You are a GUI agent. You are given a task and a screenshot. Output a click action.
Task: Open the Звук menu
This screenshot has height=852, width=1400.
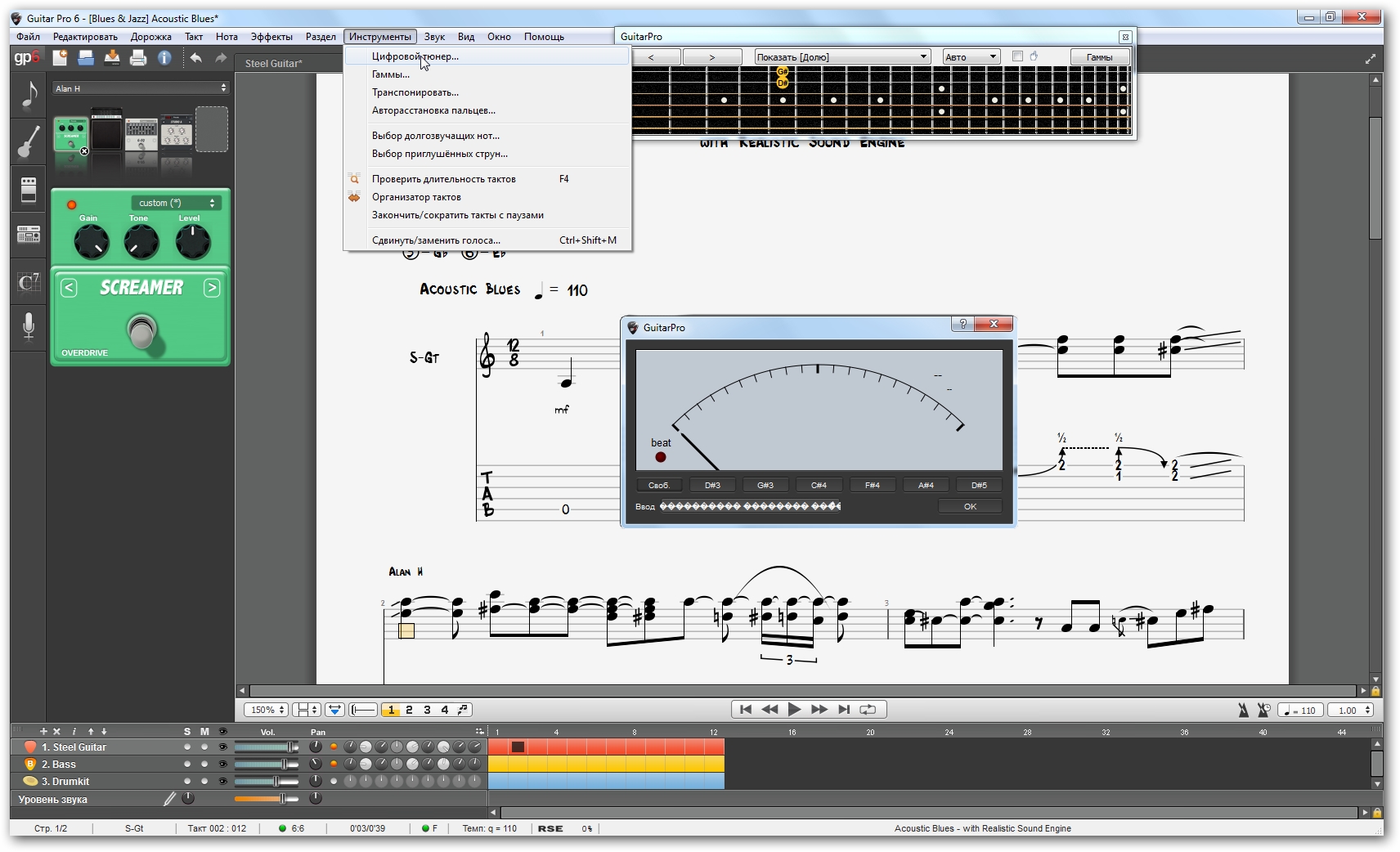click(434, 37)
